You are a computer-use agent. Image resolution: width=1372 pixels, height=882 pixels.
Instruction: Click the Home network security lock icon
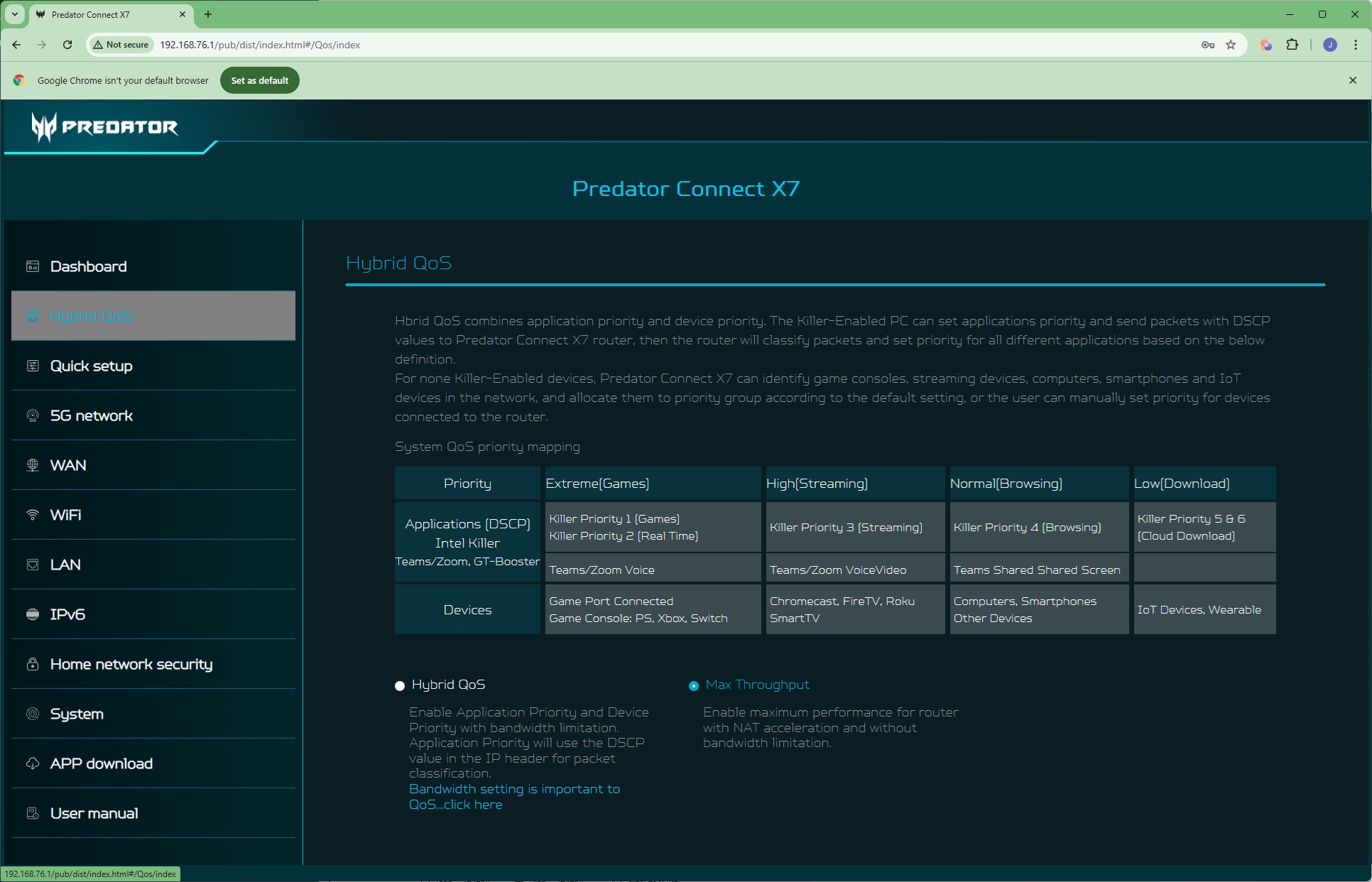(33, 664)
